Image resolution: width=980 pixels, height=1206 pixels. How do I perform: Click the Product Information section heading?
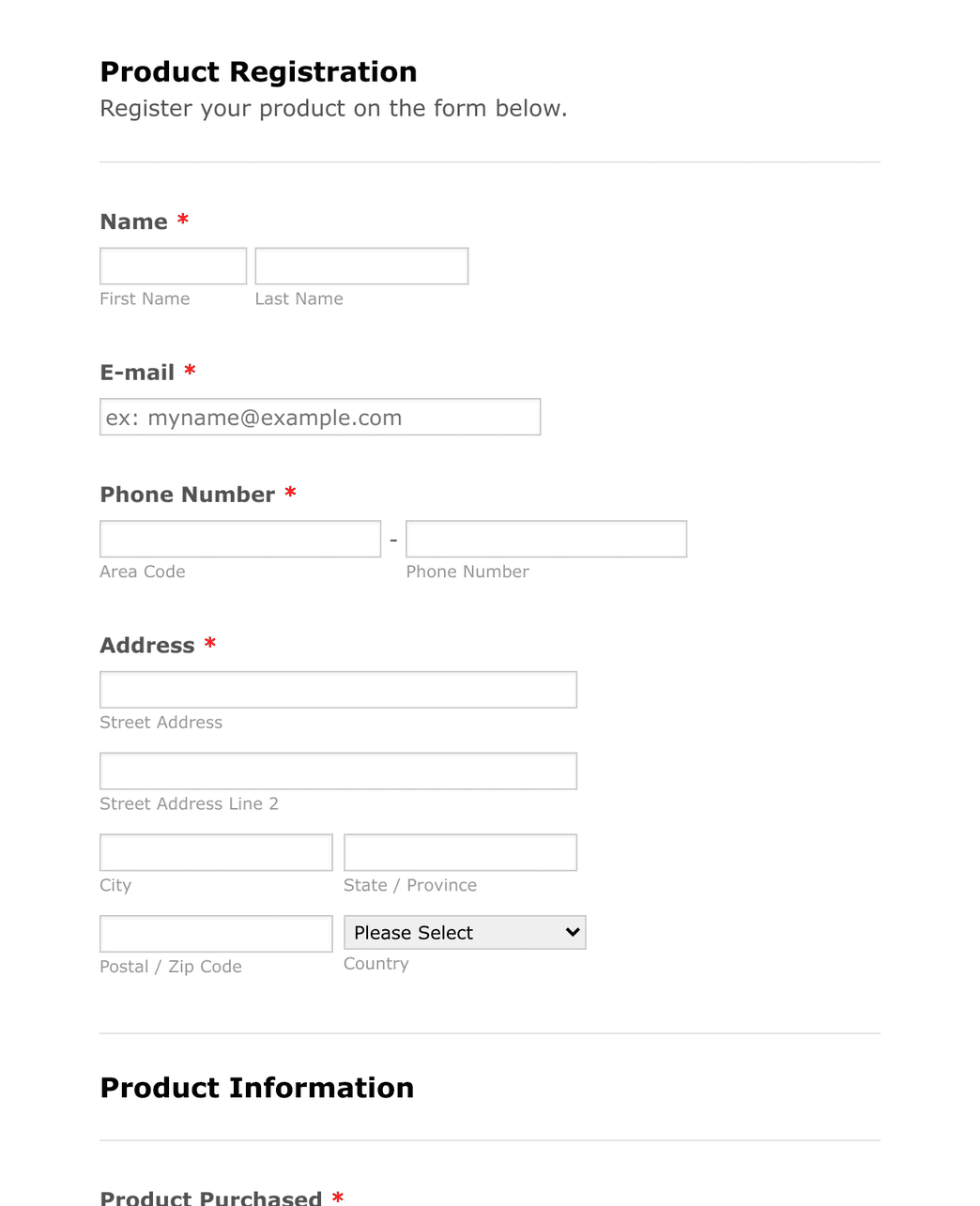pyautogui.click(x=256, y=1087)
